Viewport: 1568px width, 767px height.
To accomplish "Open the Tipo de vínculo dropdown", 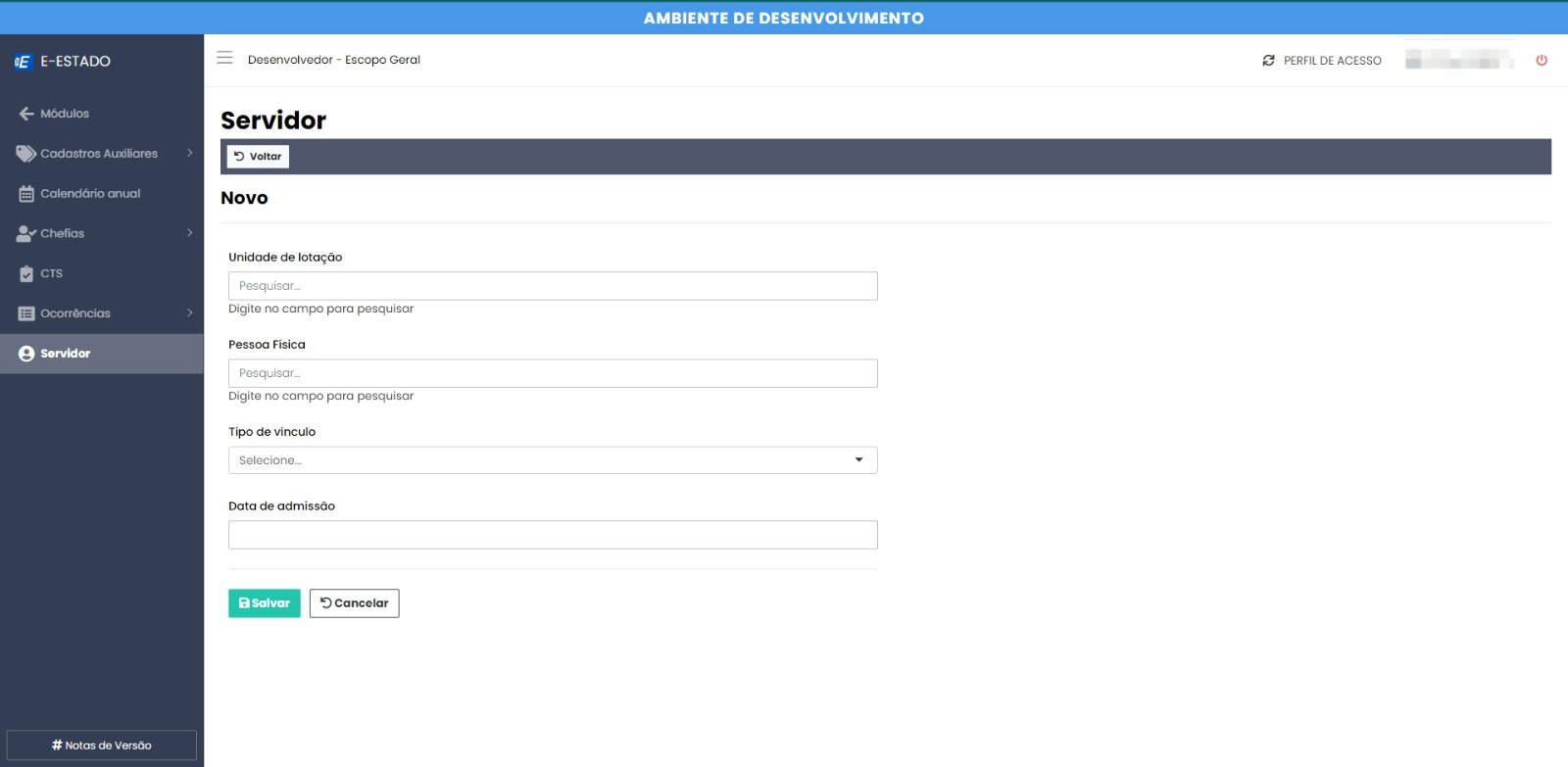I will [x=553, y=460].
